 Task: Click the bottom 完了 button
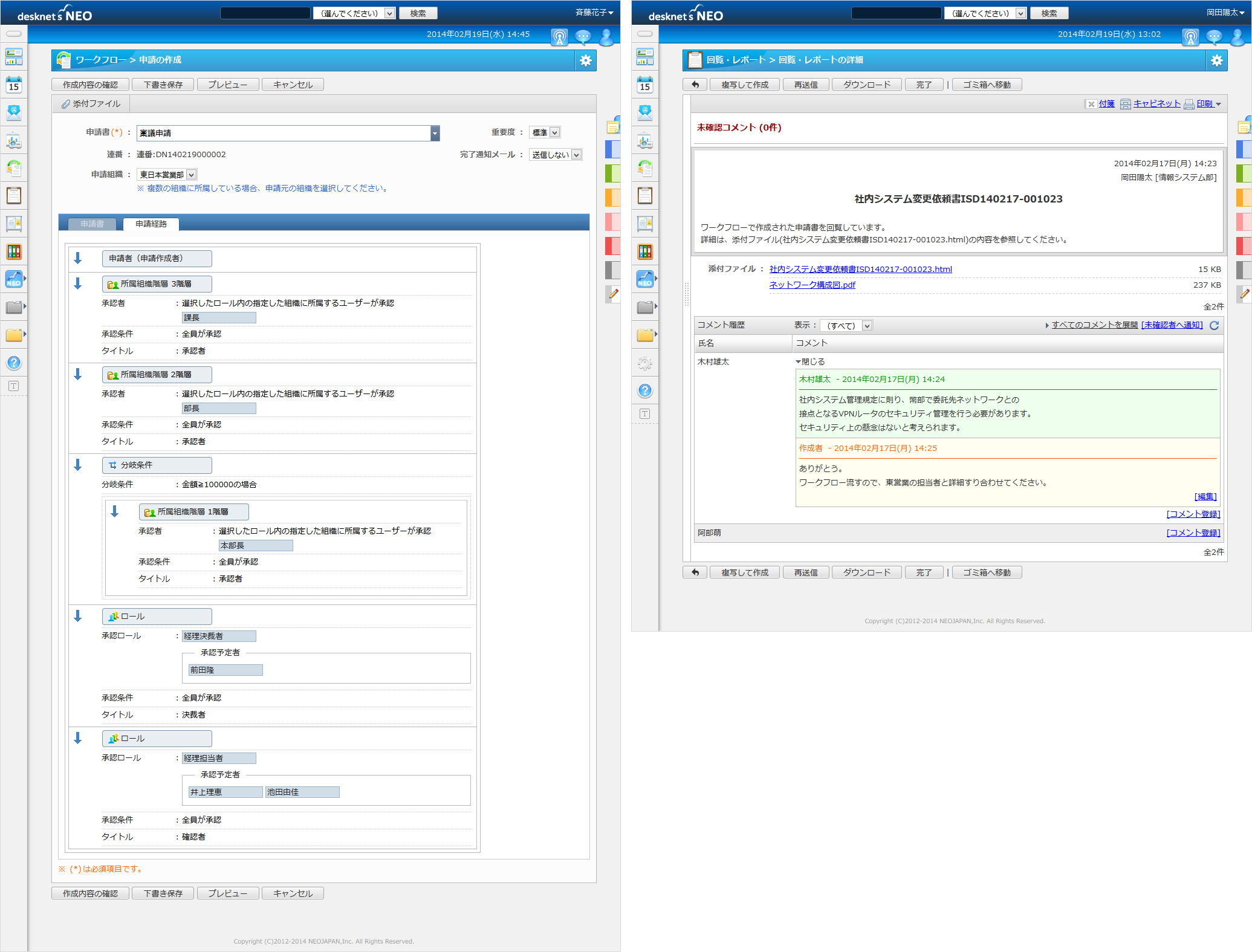tap(924, 572)
